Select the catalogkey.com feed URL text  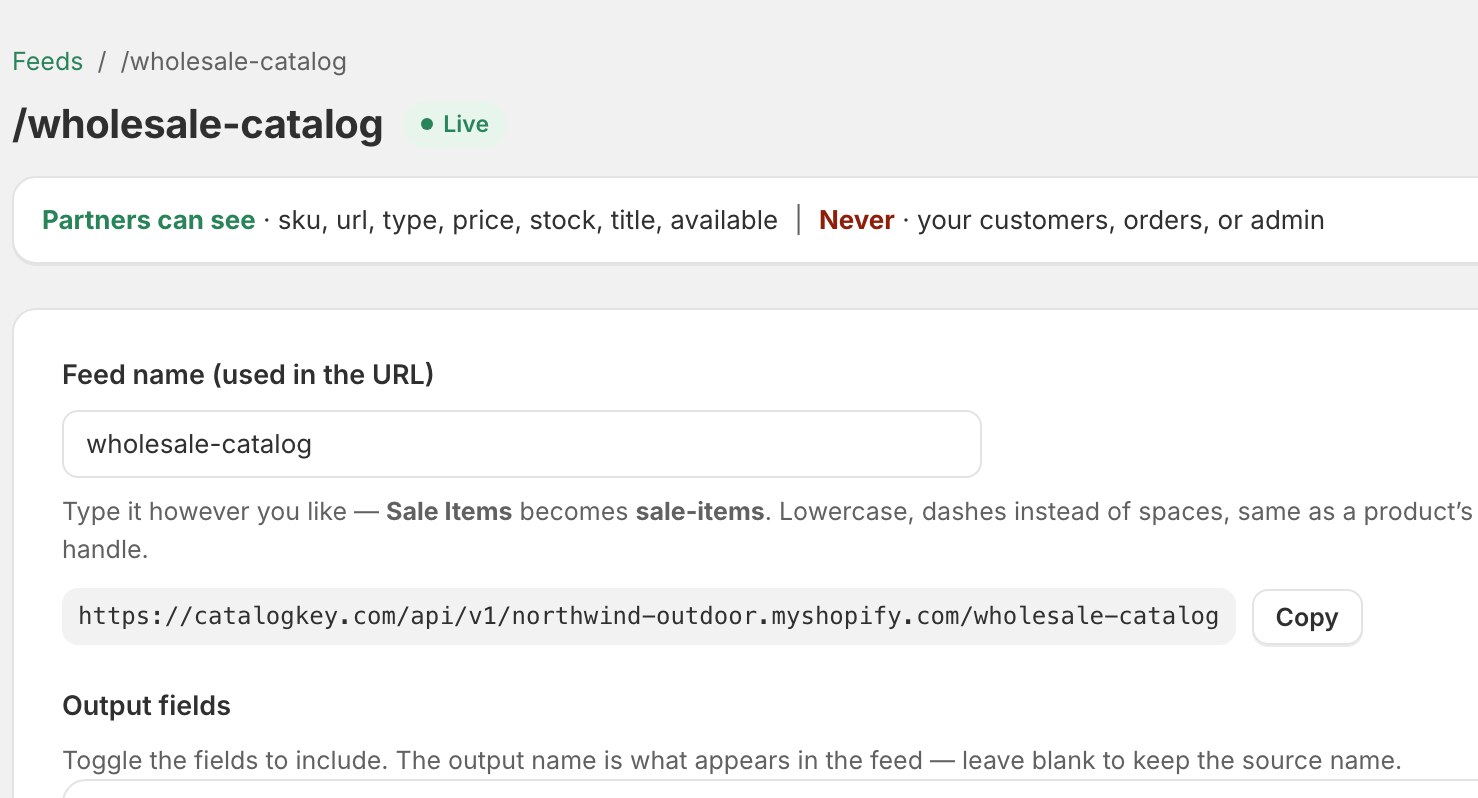tap(648, 616)
